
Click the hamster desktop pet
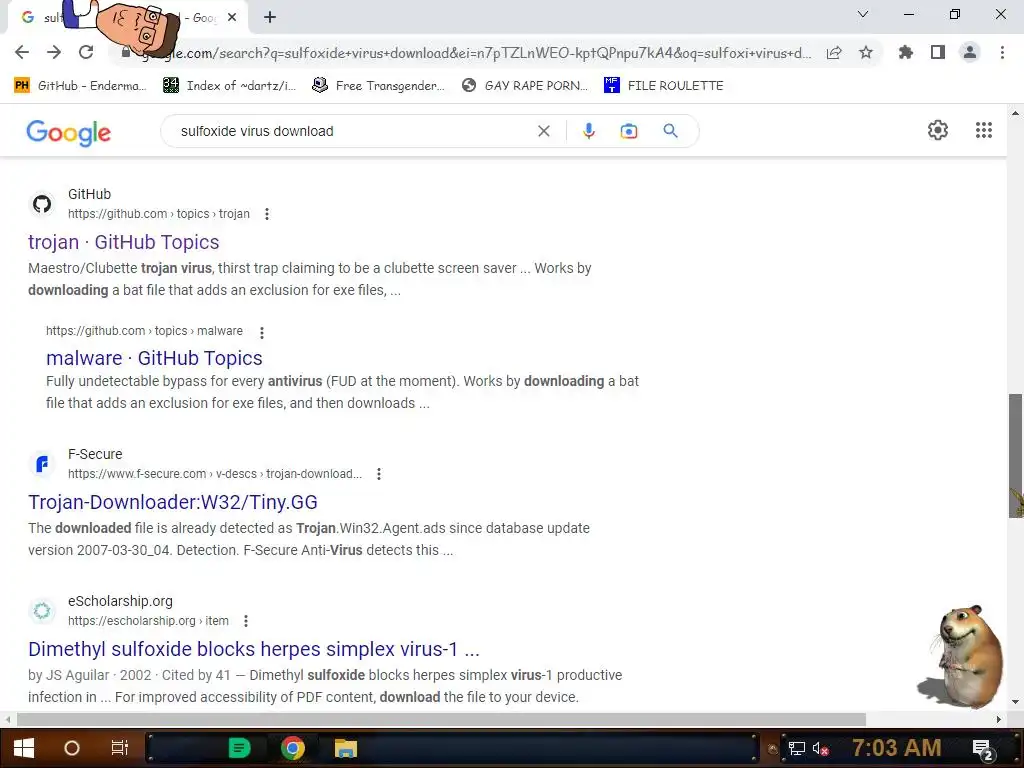pyautogui.click(x=963, y=656)
